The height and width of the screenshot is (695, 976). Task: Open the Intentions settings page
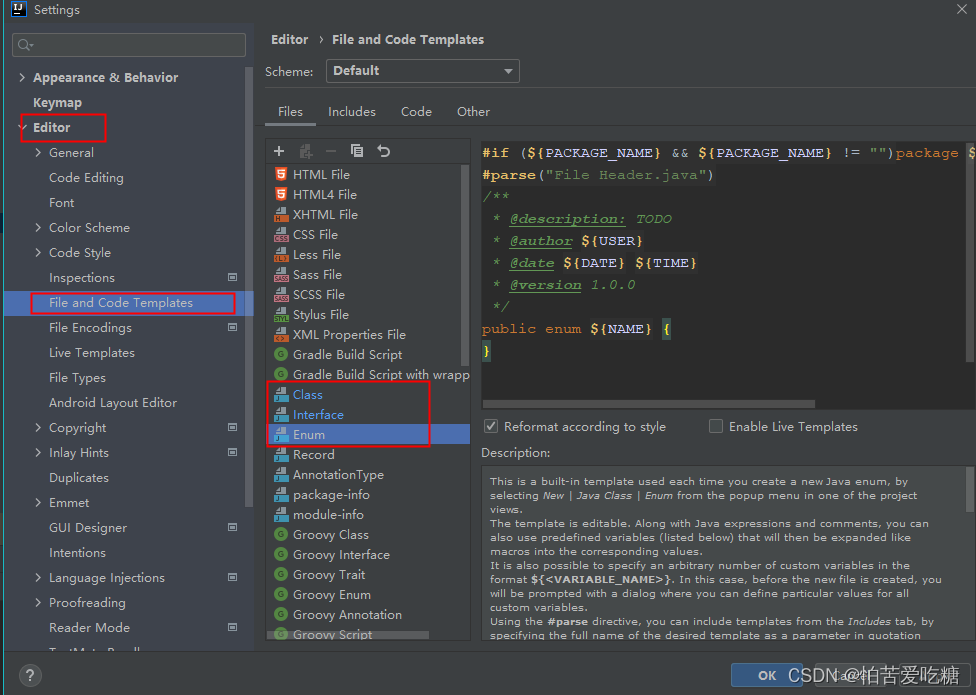(x=77, y=553)
